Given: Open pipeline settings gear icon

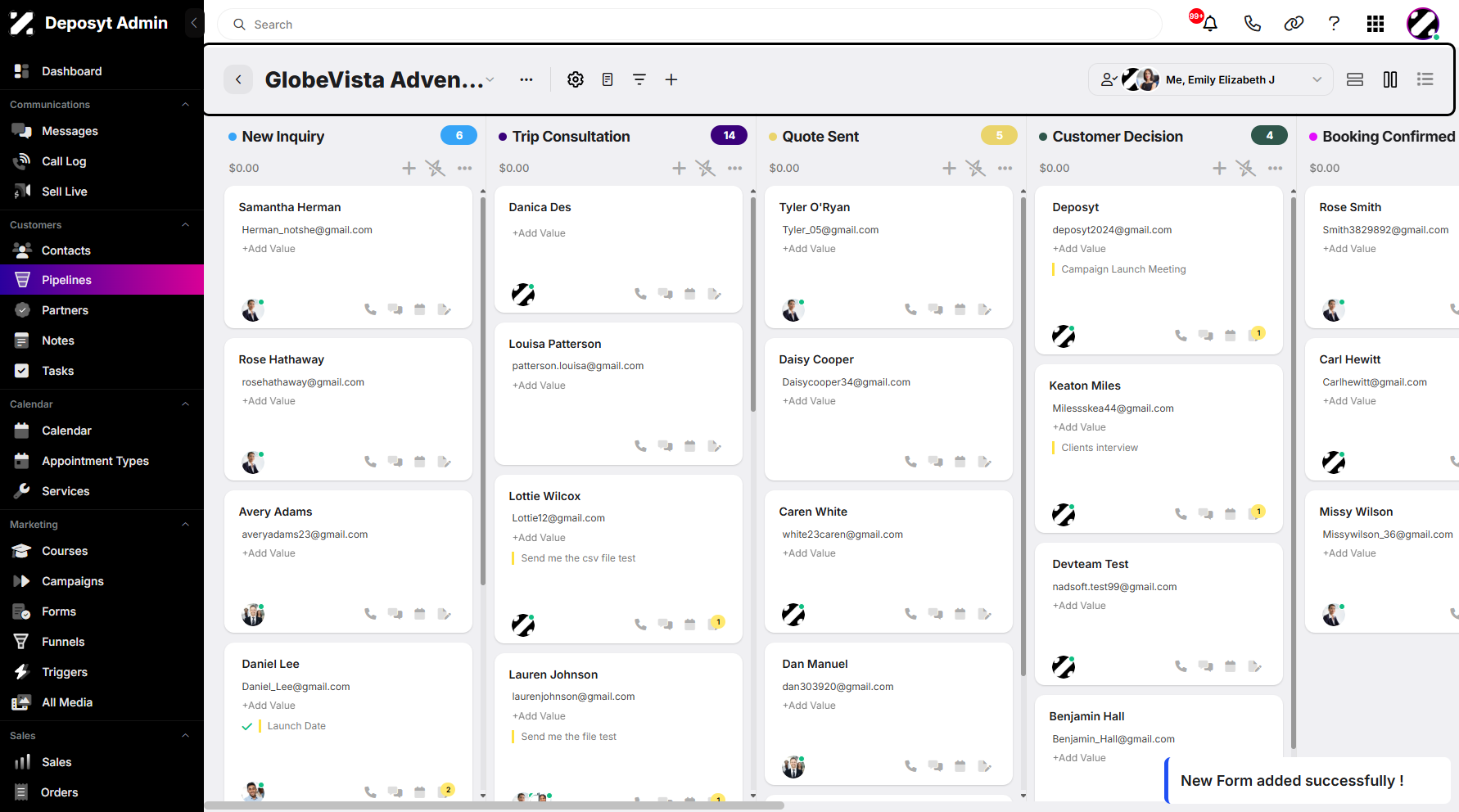Looking at the screenshot, I should 576,79.
